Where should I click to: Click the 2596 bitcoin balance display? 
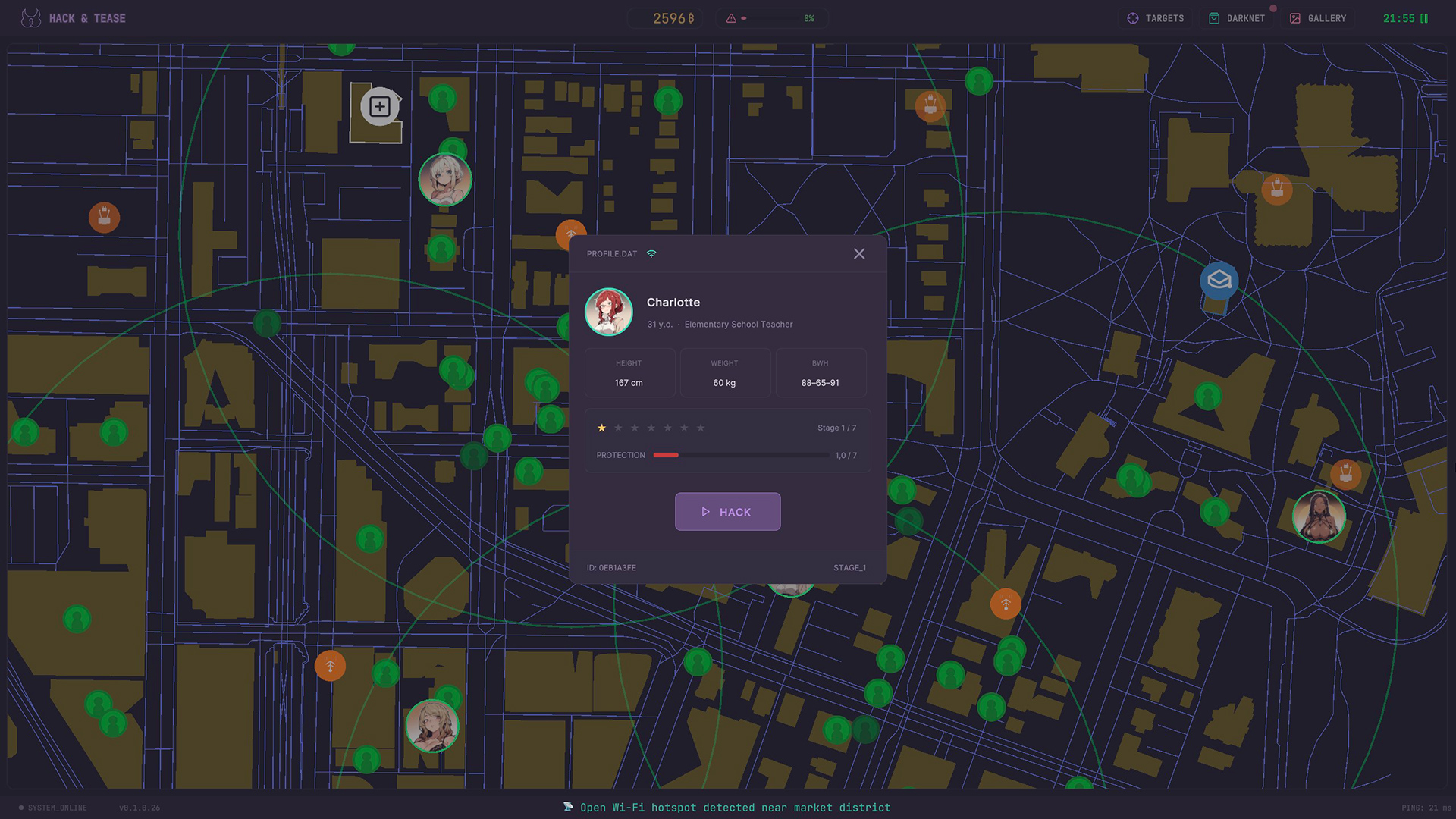coord(673,18)
